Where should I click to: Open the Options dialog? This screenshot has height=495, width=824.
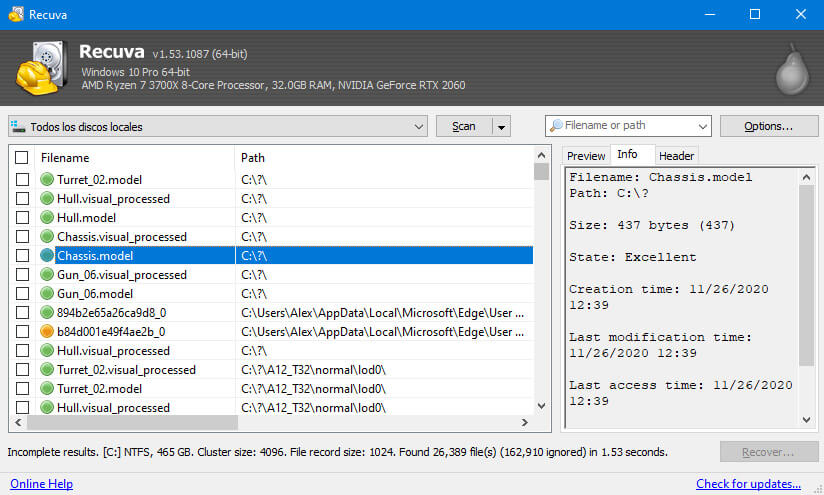tap(769, 126)
